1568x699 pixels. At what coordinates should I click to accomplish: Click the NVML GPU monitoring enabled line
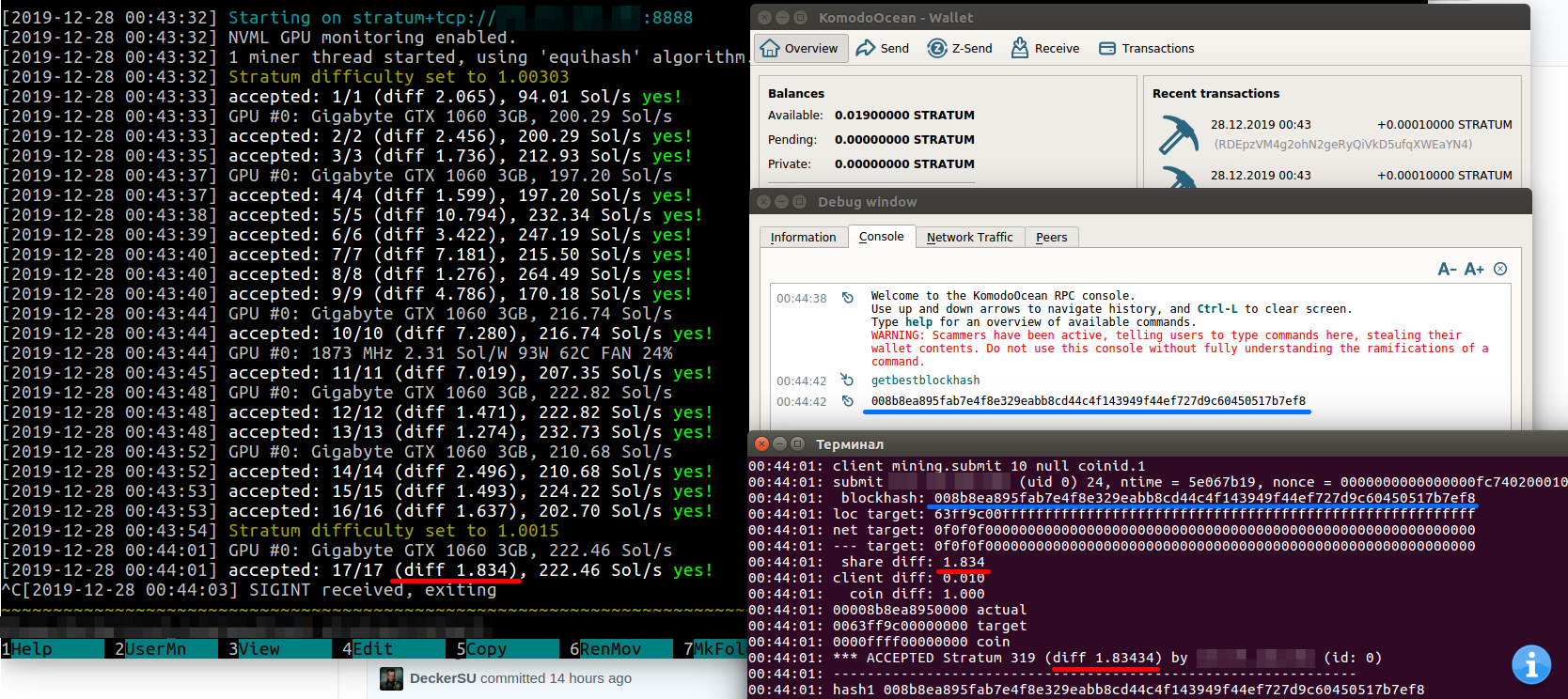click(372, 38)
